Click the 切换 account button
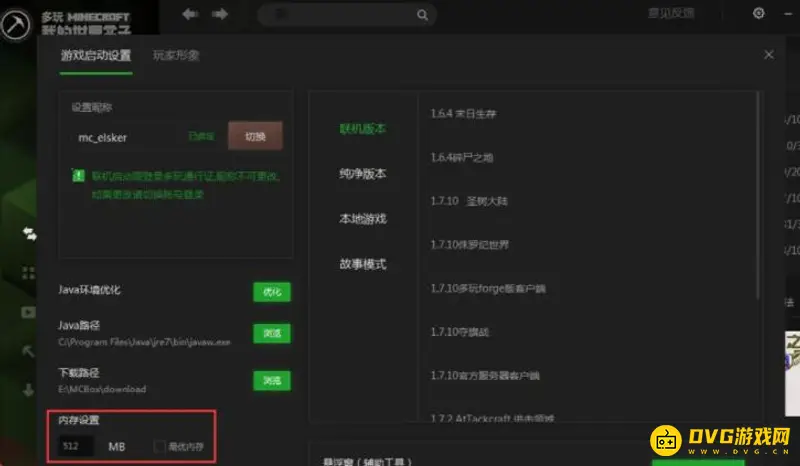Viewport: 800px width, 466px height. click(x=255, y=135)
